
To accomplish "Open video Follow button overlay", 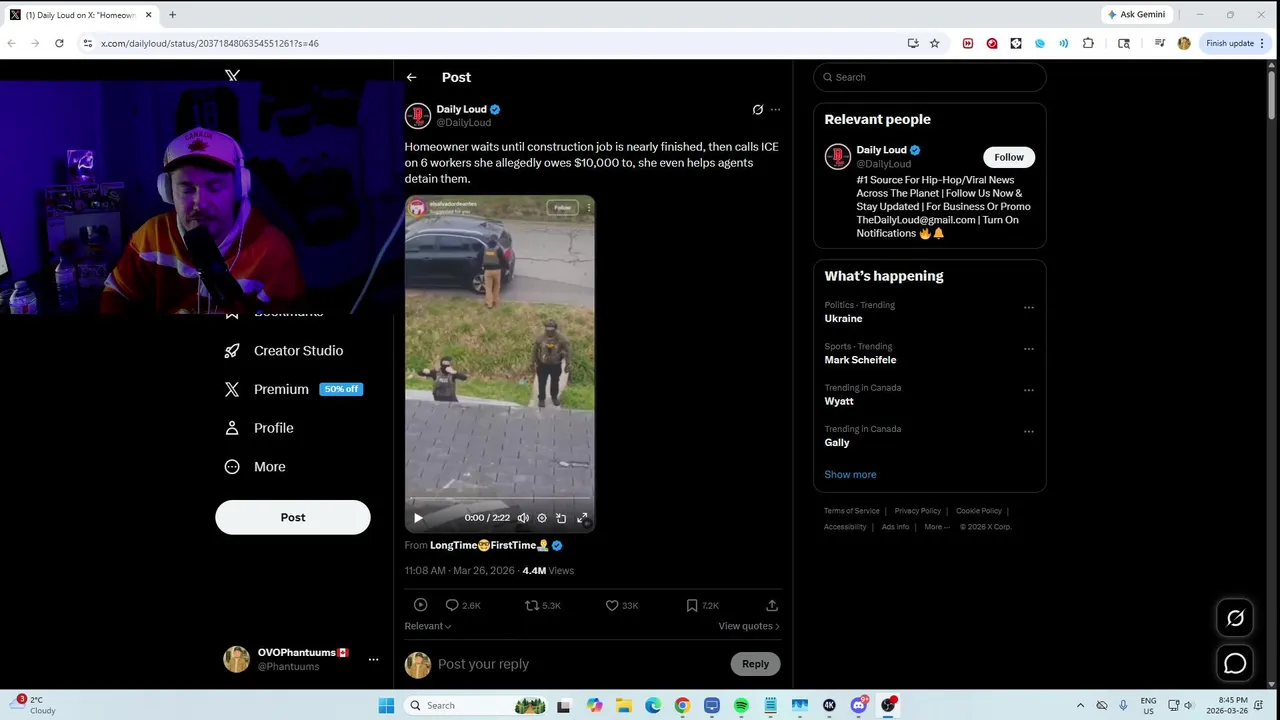I will [x=562, y=207].
